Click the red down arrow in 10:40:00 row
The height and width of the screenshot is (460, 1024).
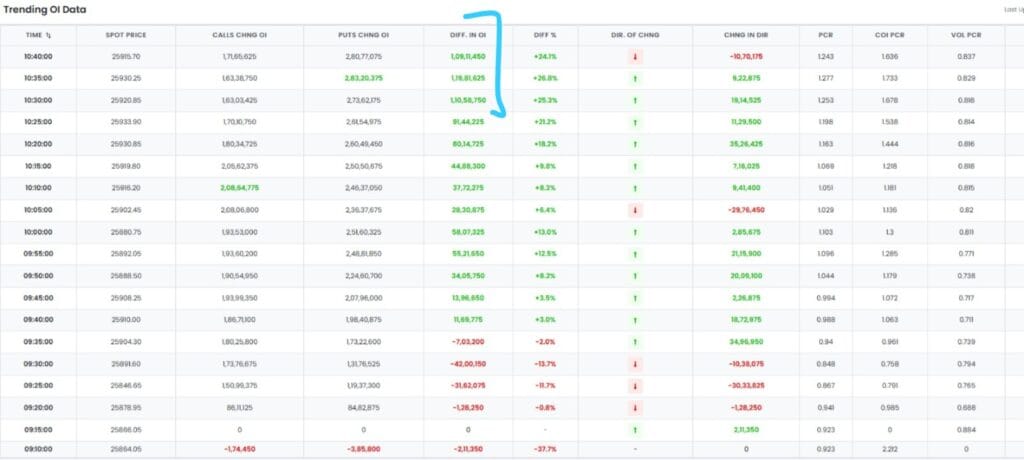[x=635, y=56]
